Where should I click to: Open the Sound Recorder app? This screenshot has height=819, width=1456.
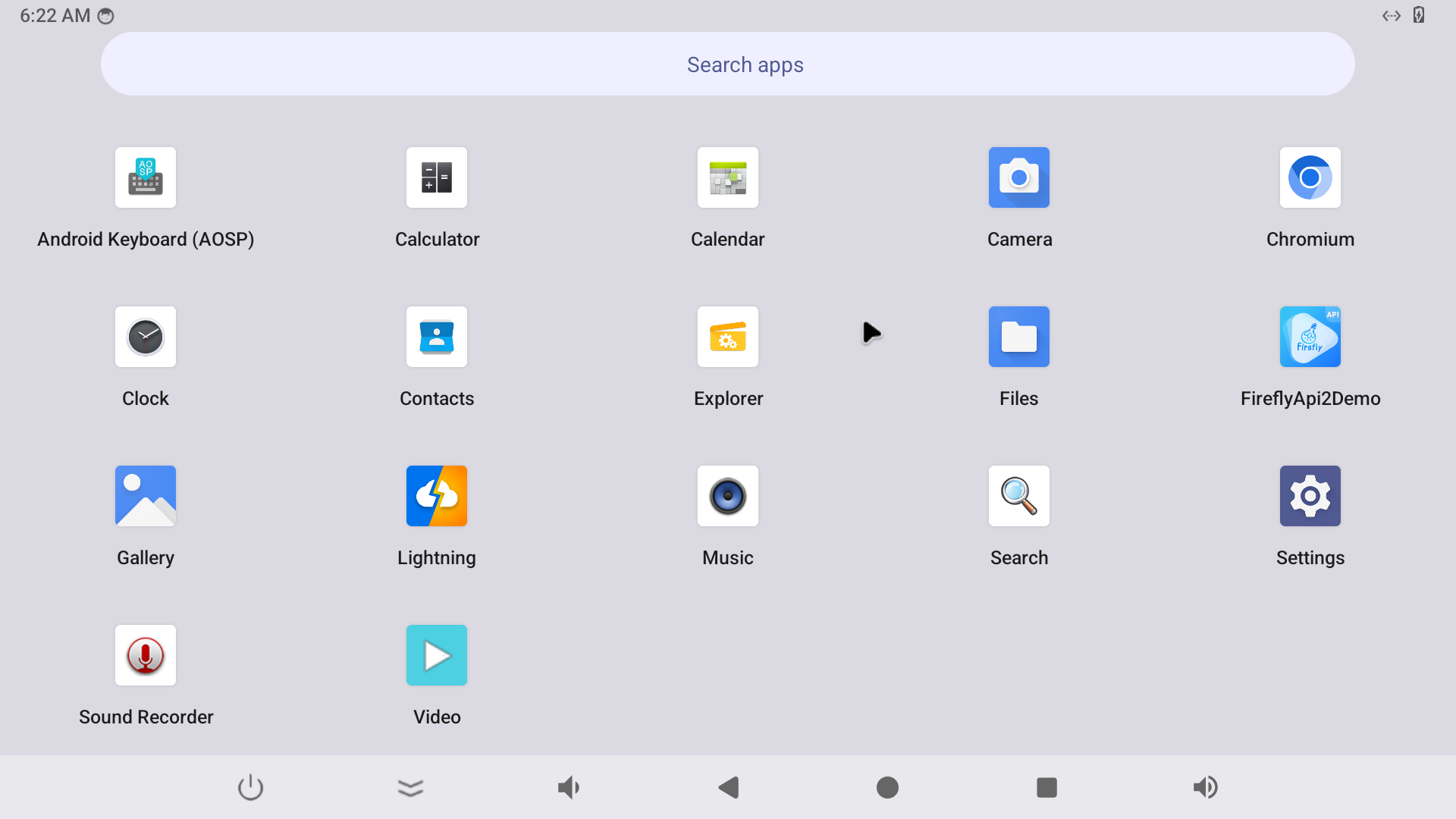click(x=146, y=655)
